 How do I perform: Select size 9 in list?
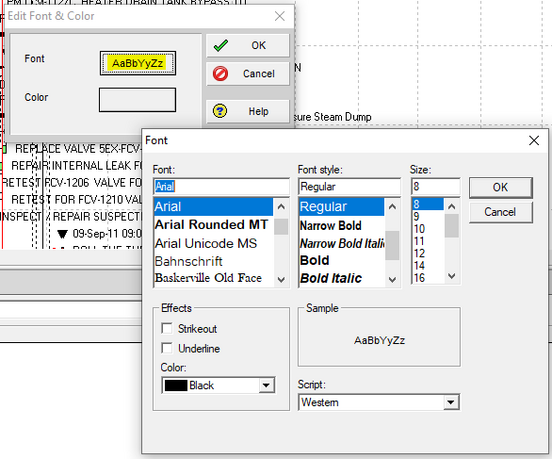pos(428,216)
